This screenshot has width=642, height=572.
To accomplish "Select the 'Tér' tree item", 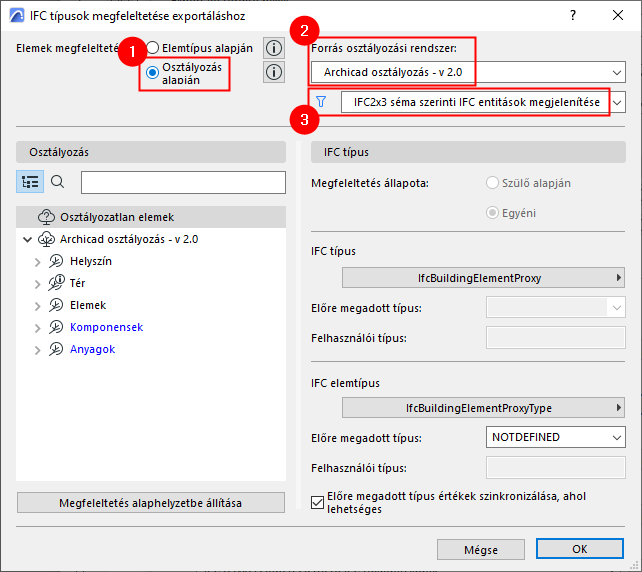I will pos(77,283).
